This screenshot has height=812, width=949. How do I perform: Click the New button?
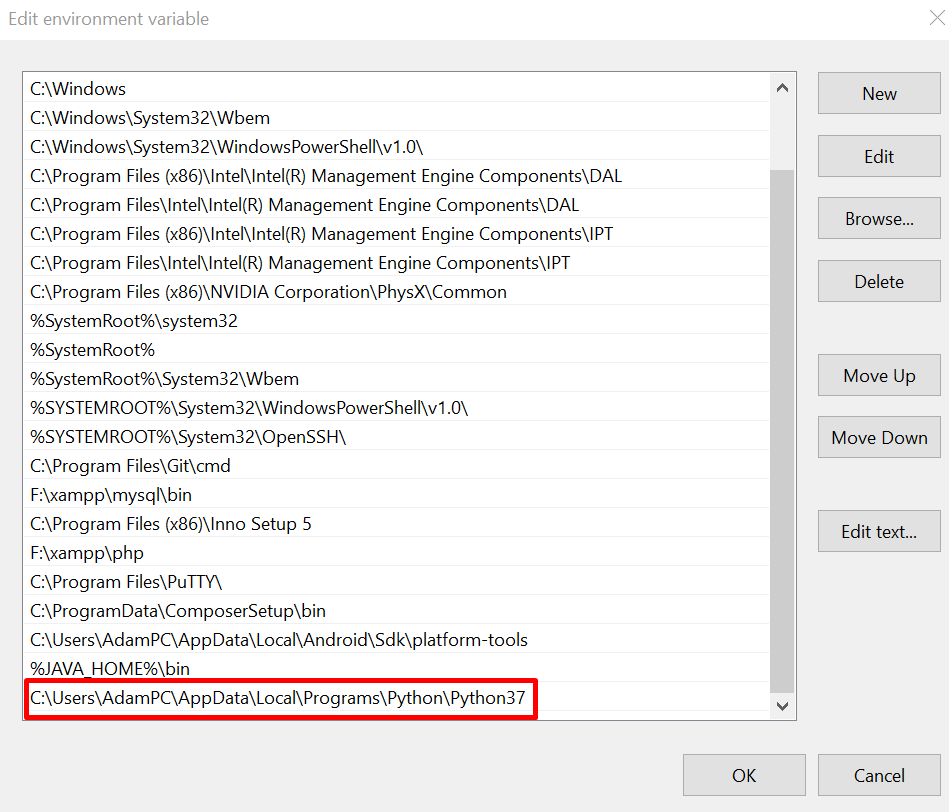(x=878, y=93)
